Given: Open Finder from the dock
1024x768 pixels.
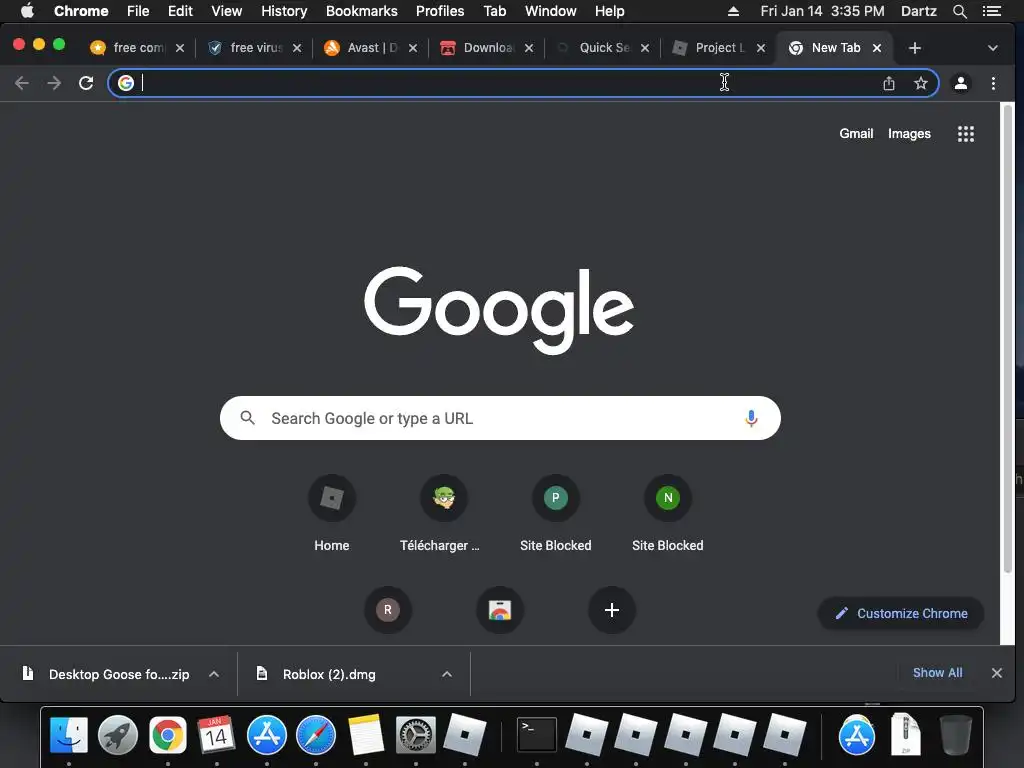Looking at the screenshot, I should 69,735.
